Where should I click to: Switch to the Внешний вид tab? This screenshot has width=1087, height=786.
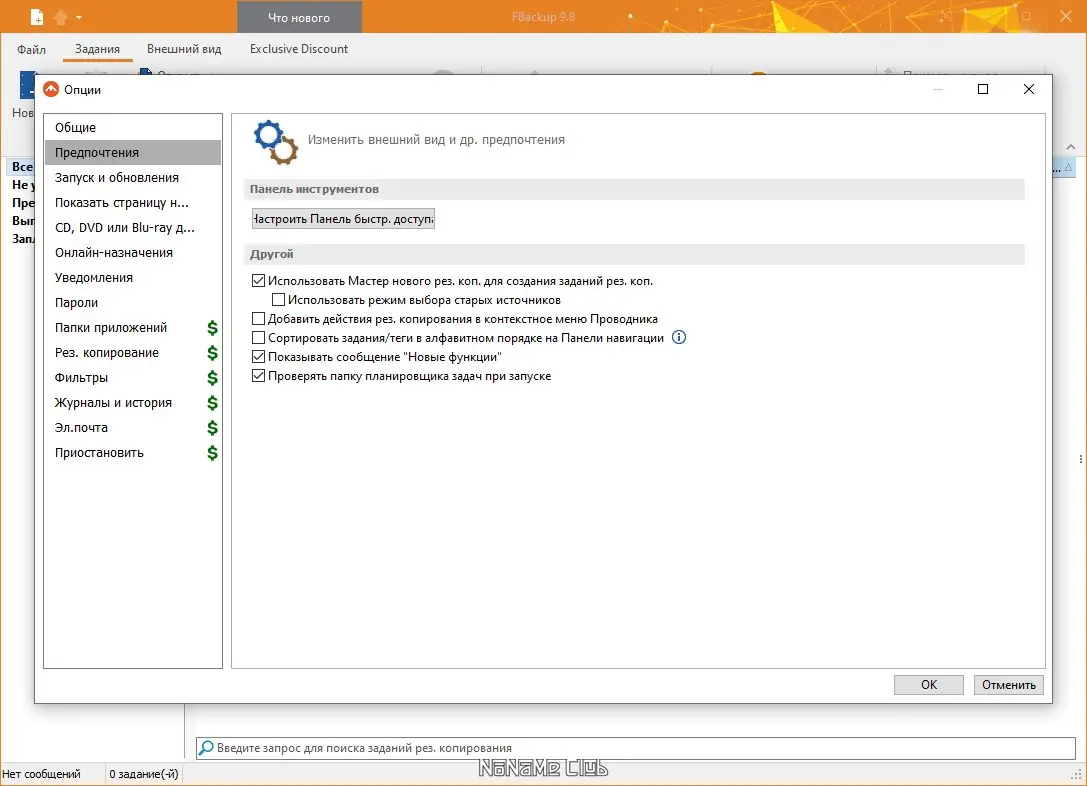pos(184,49)
